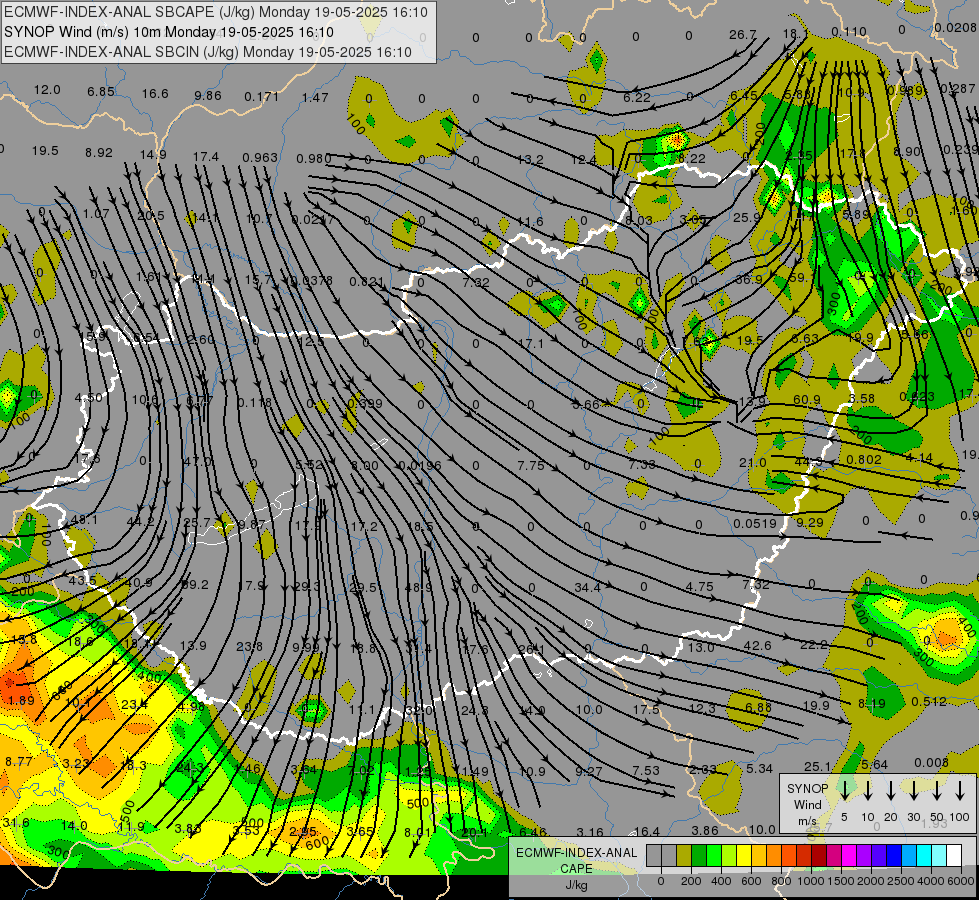Click the wind arrow above the 5 m/s label
This screenshot has width=979, height=900.
pos(845,790)
